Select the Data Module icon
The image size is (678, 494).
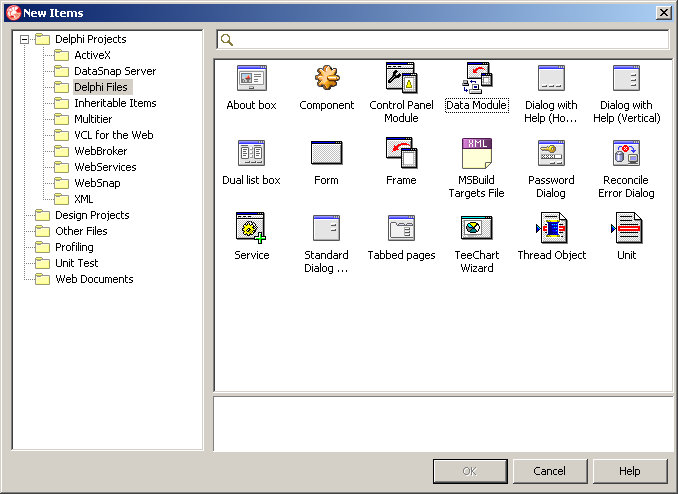pos(477,78)
